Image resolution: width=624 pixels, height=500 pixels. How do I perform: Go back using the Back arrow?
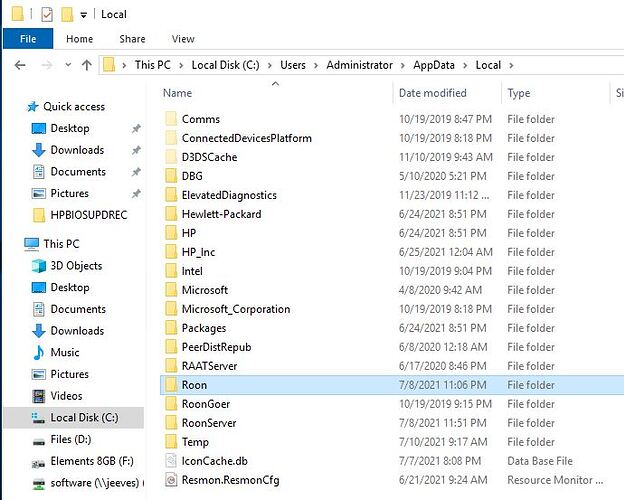pyautogui.click(x=20, y=65)
